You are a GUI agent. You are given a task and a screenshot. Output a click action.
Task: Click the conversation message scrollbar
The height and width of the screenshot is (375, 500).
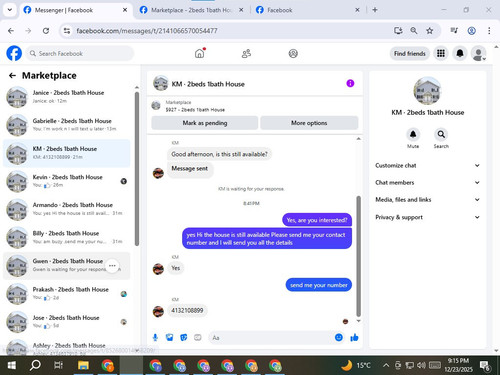358,256
